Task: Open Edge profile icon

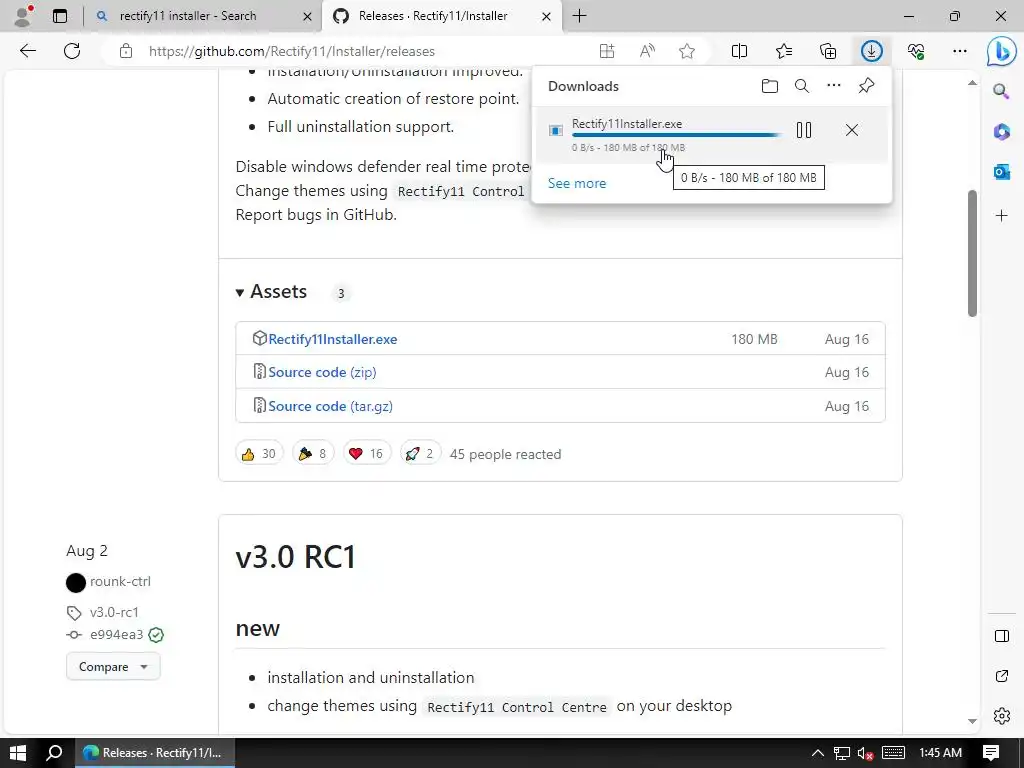Action: tap(23, 16)
